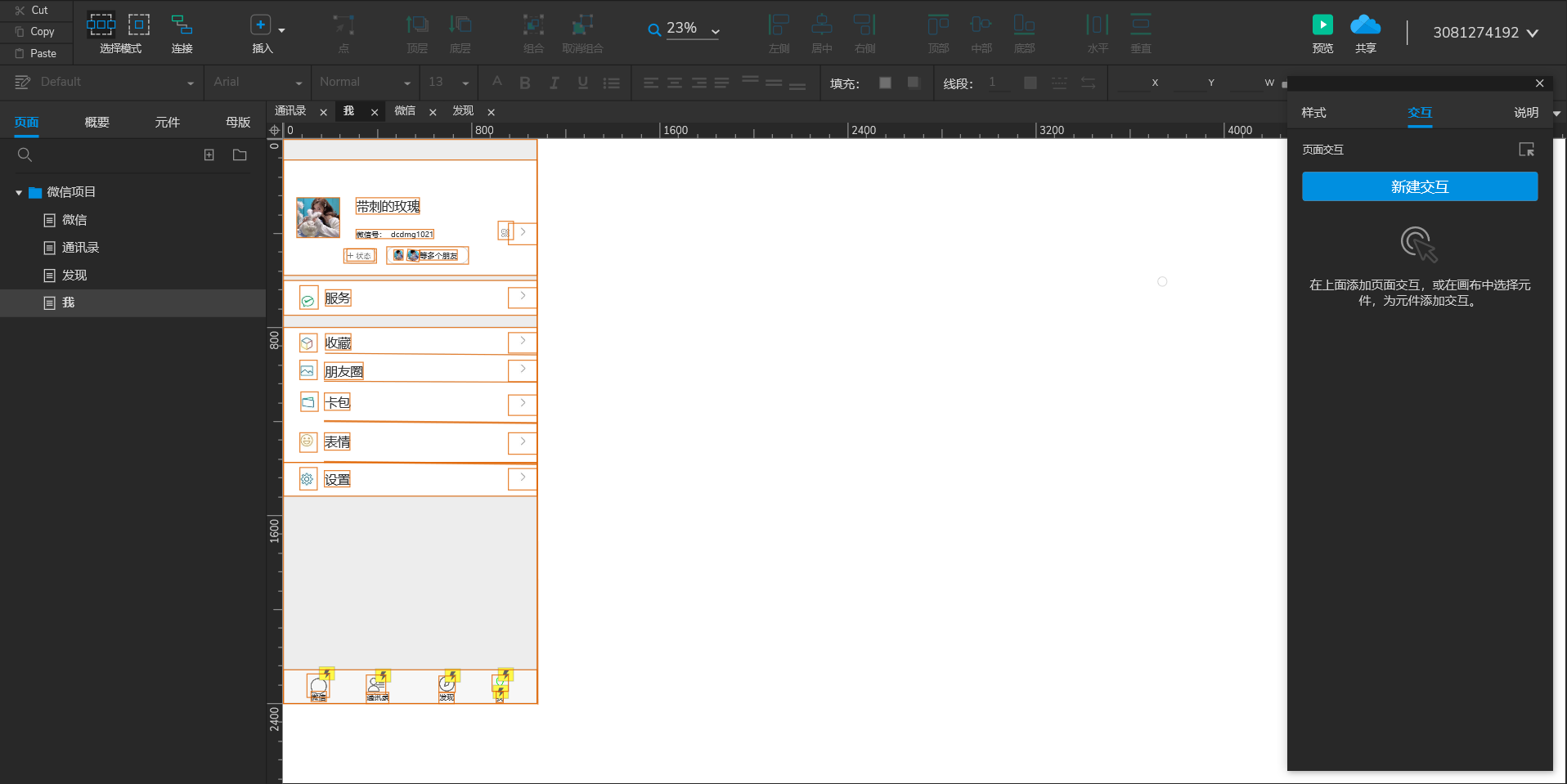The height and width of the screenshot is (784, 1567).
Task: Click the text color A icon
Action: point(496,82)
